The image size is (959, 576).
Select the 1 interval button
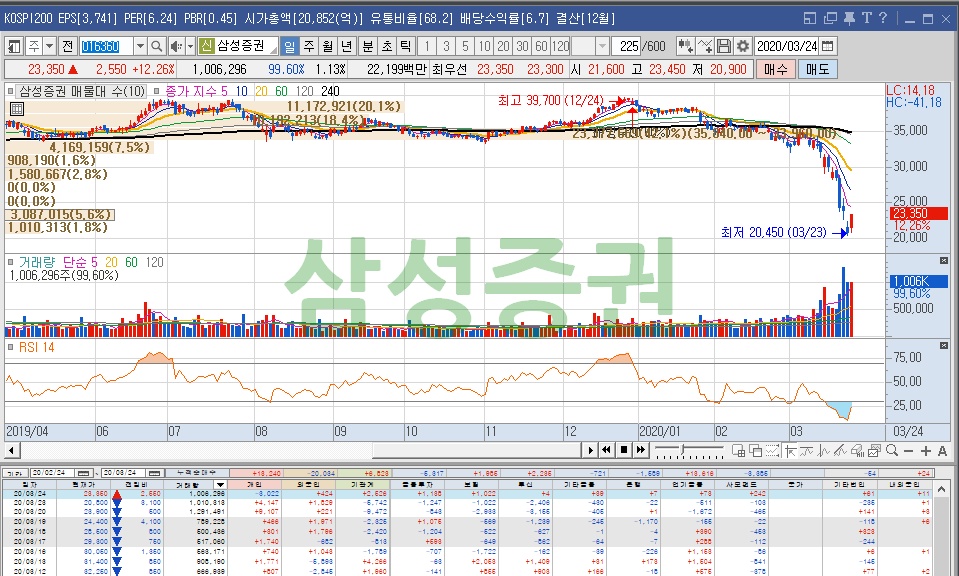pyautogui.click(x=427, y=46)
